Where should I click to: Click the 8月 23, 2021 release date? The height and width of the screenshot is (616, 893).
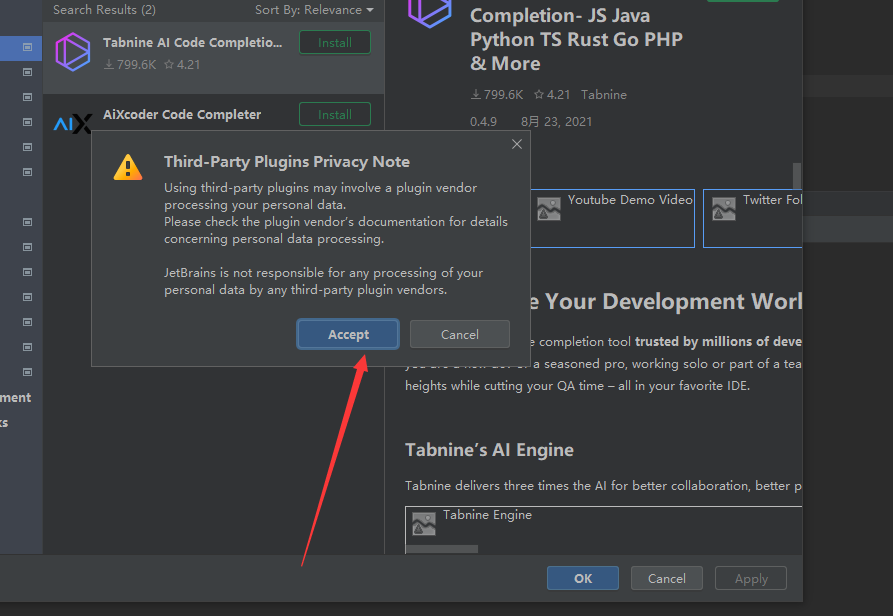click(x=556, y=121)
